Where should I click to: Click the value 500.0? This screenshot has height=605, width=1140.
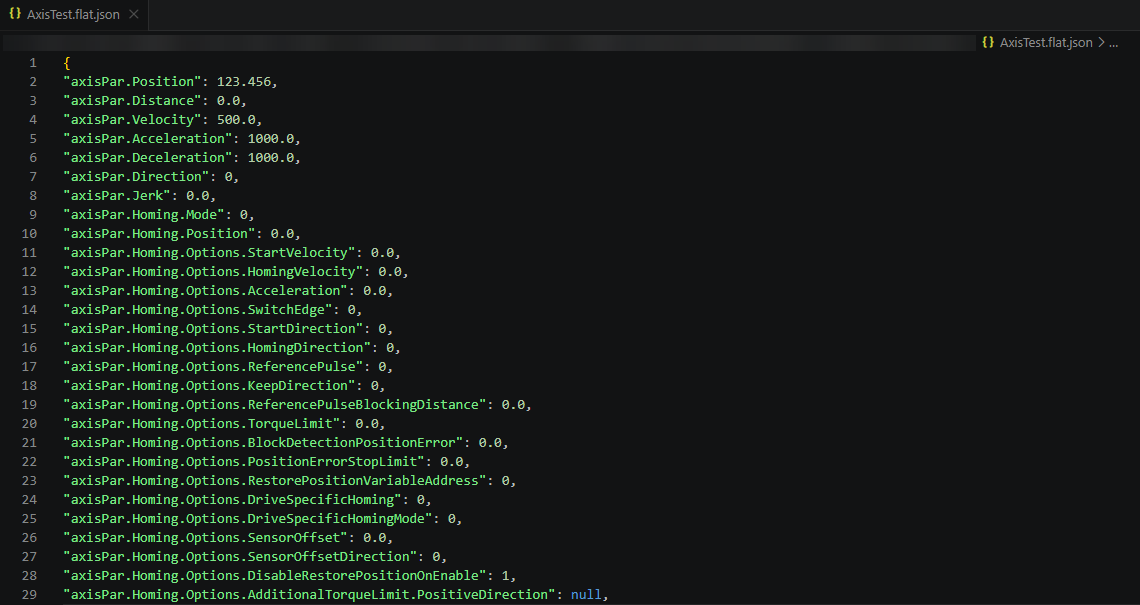click(236, 119)
